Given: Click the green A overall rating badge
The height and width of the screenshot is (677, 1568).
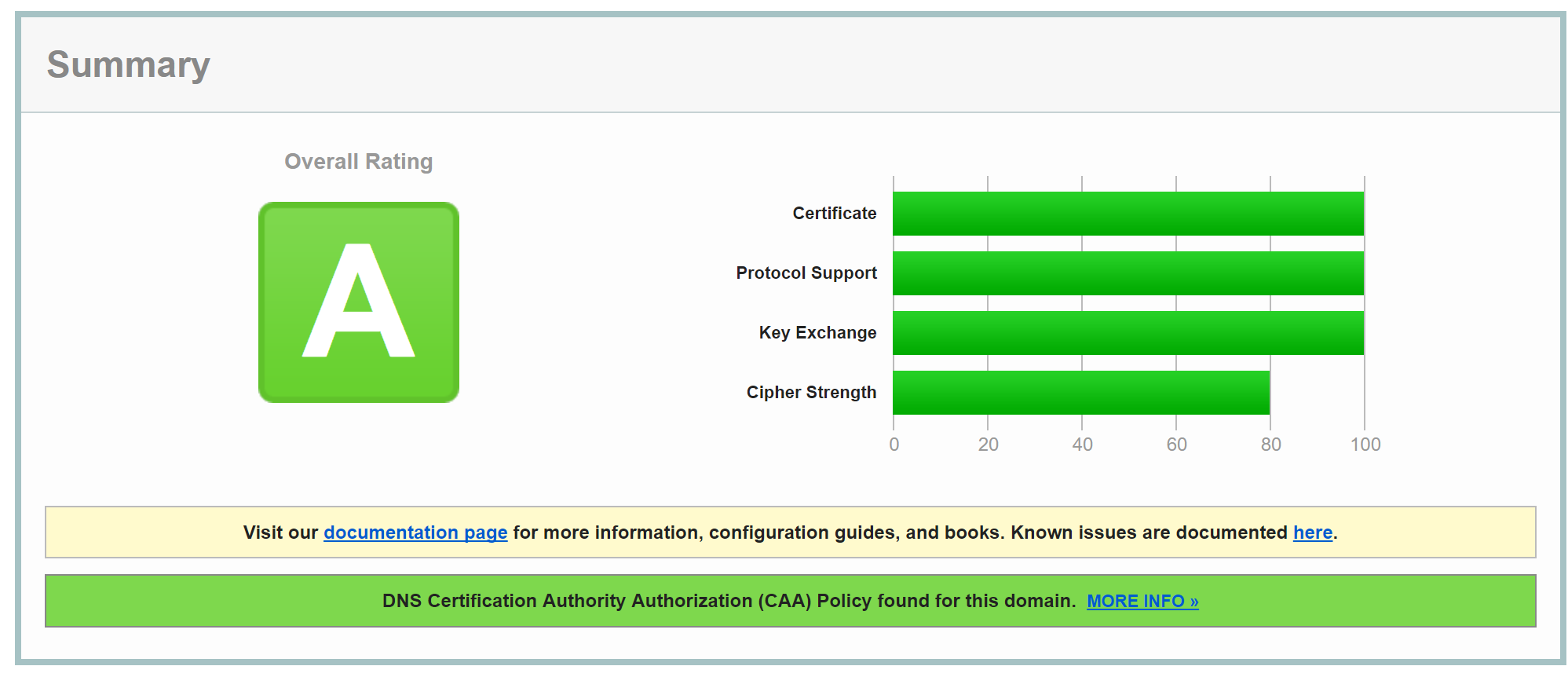Looking at the screenshot, I should coord(359,302).
